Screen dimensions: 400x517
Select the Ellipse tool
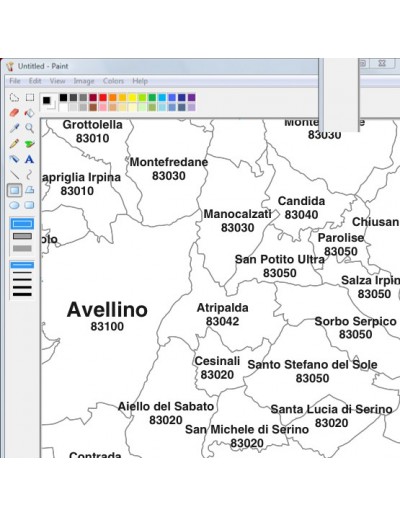[14, 205]
